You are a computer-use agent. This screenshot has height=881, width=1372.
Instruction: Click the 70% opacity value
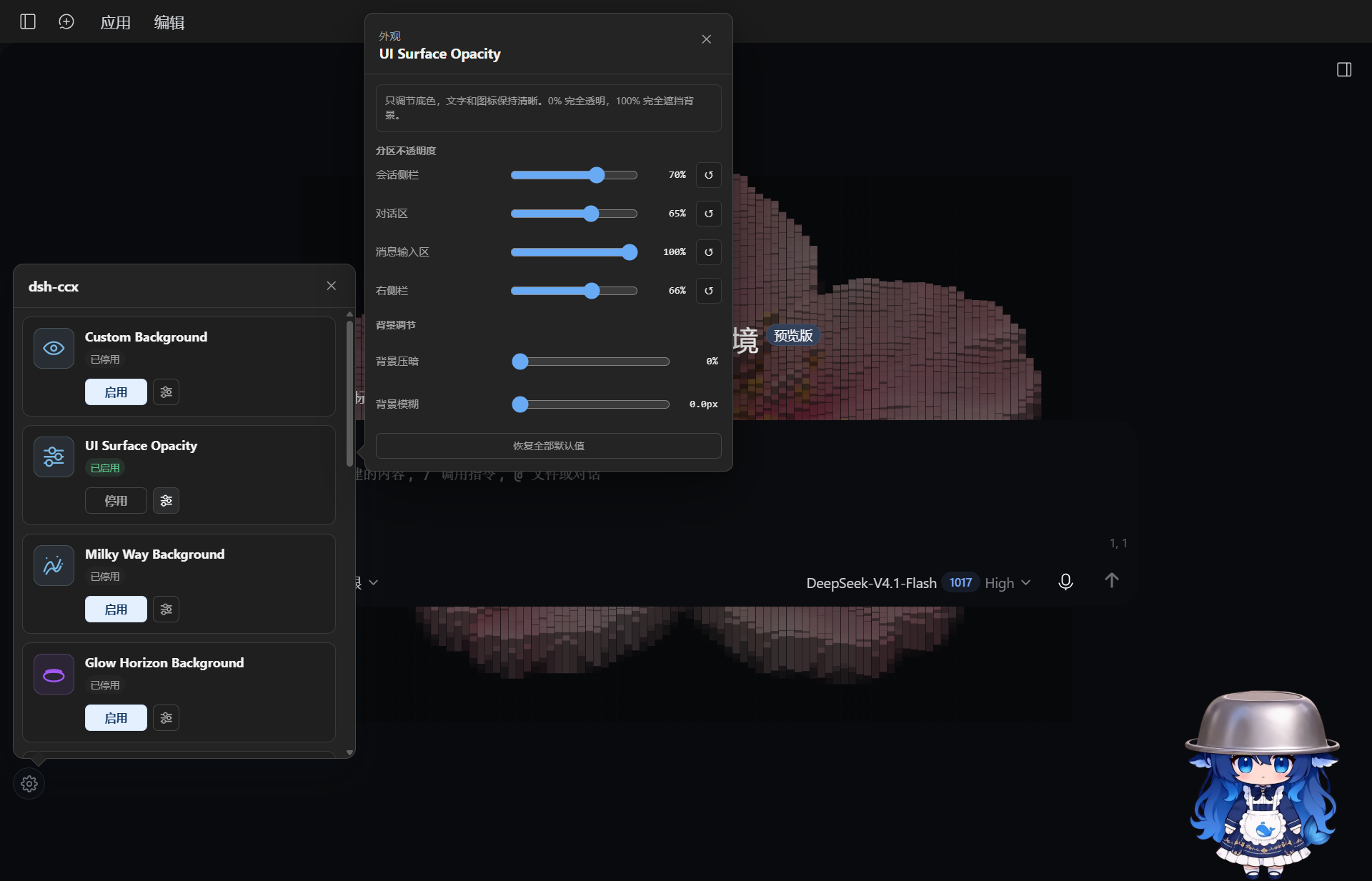point(677,175)
